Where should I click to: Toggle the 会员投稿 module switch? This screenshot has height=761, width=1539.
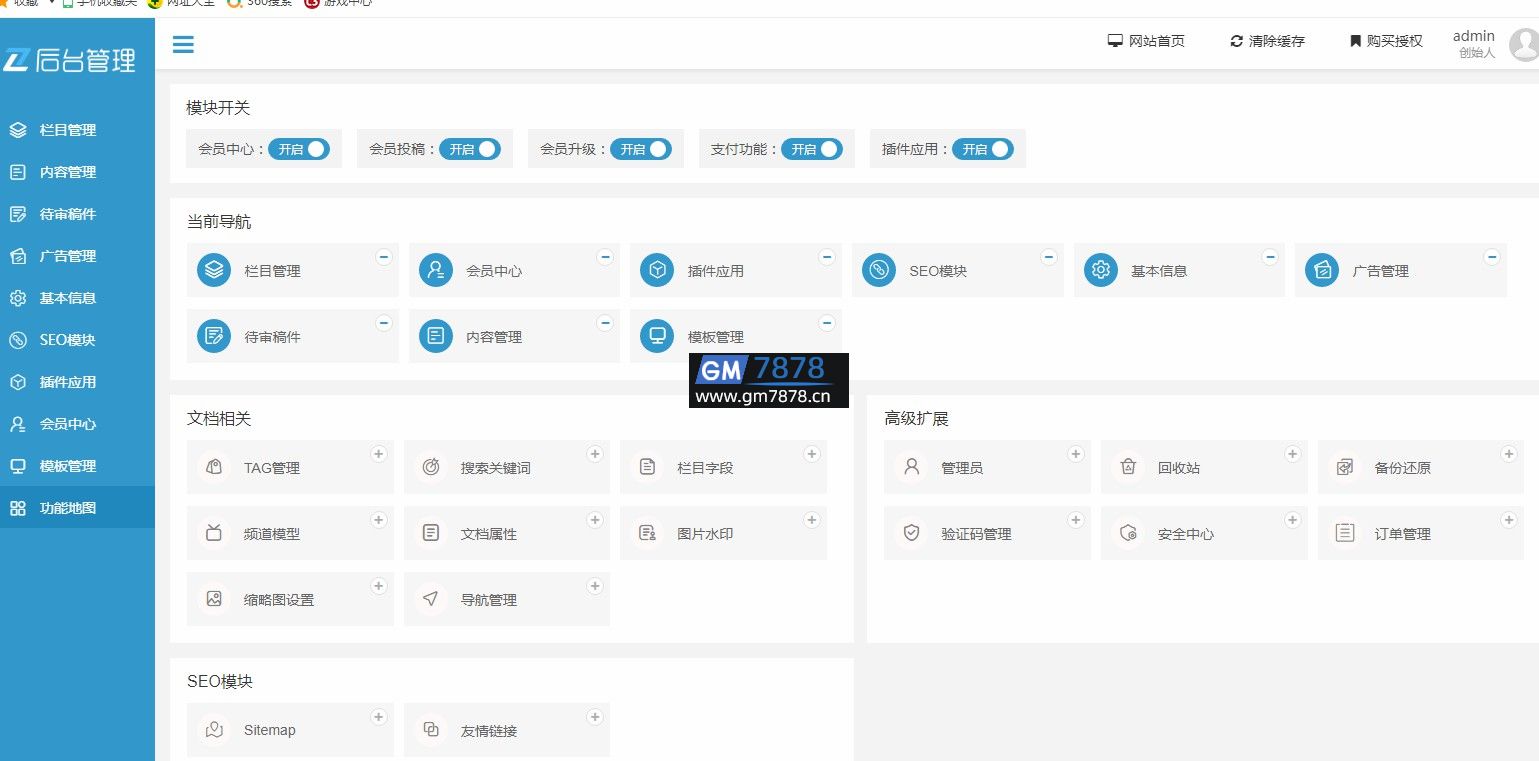pos(470,149)
